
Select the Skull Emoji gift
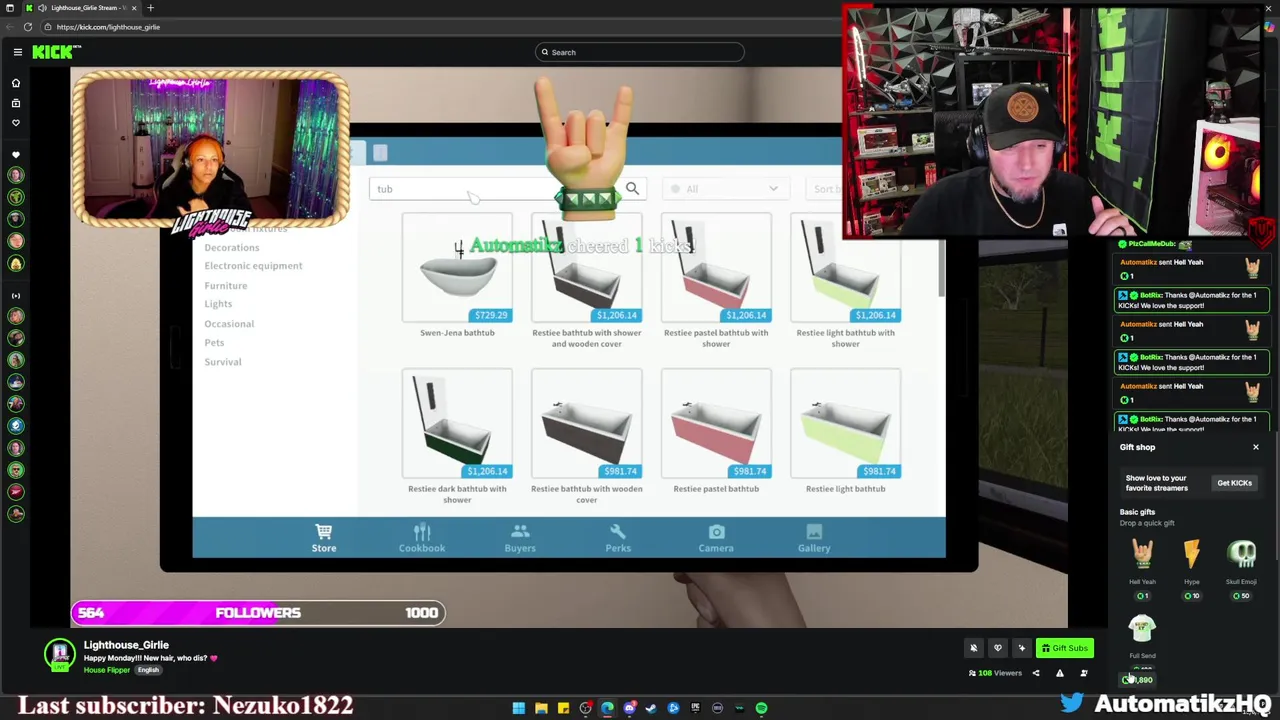[x=1241, y=567]
